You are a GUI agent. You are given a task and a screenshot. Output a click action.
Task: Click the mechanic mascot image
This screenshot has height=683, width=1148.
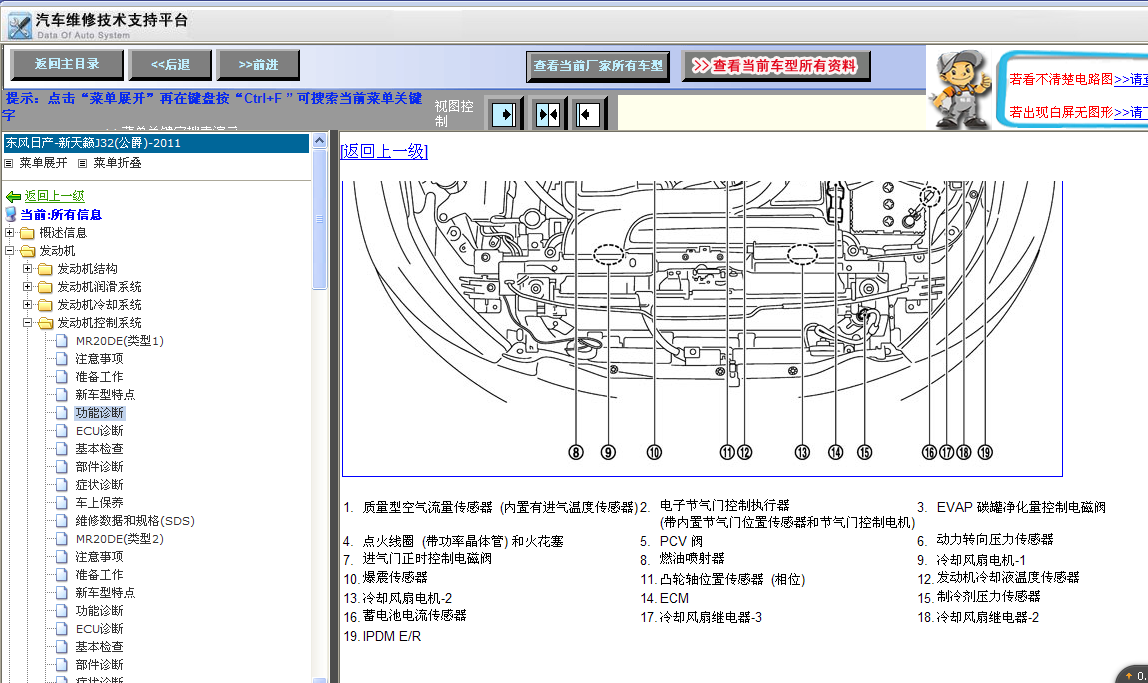[x=961, y=90]
